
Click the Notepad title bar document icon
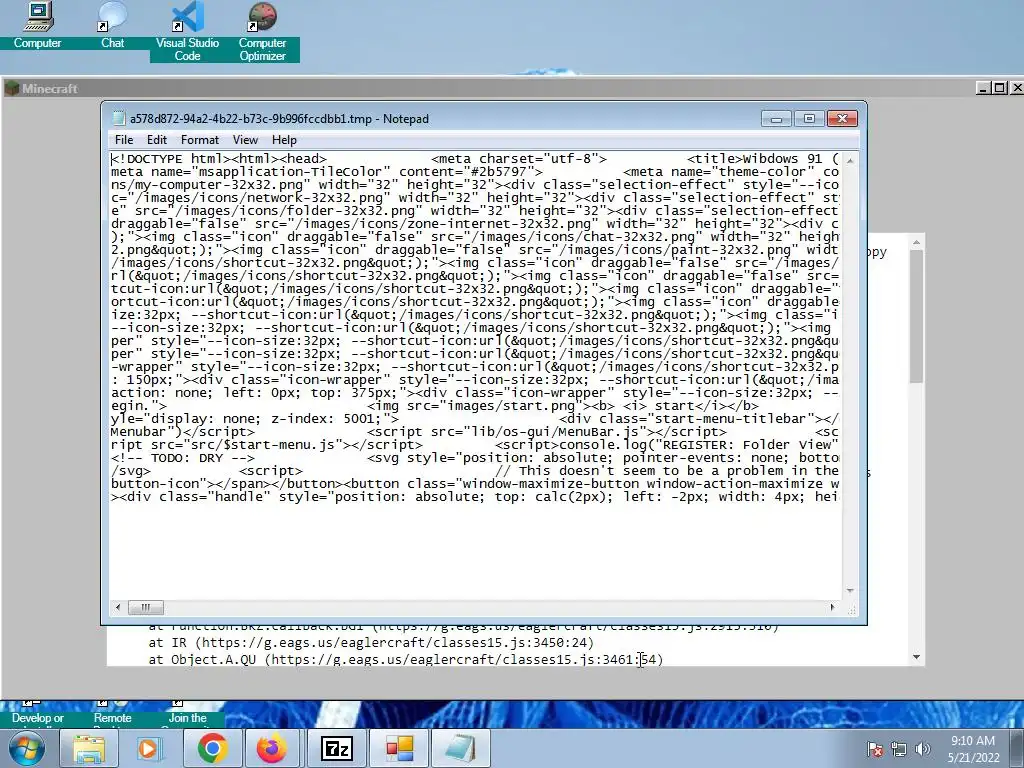tap(118, 118)
